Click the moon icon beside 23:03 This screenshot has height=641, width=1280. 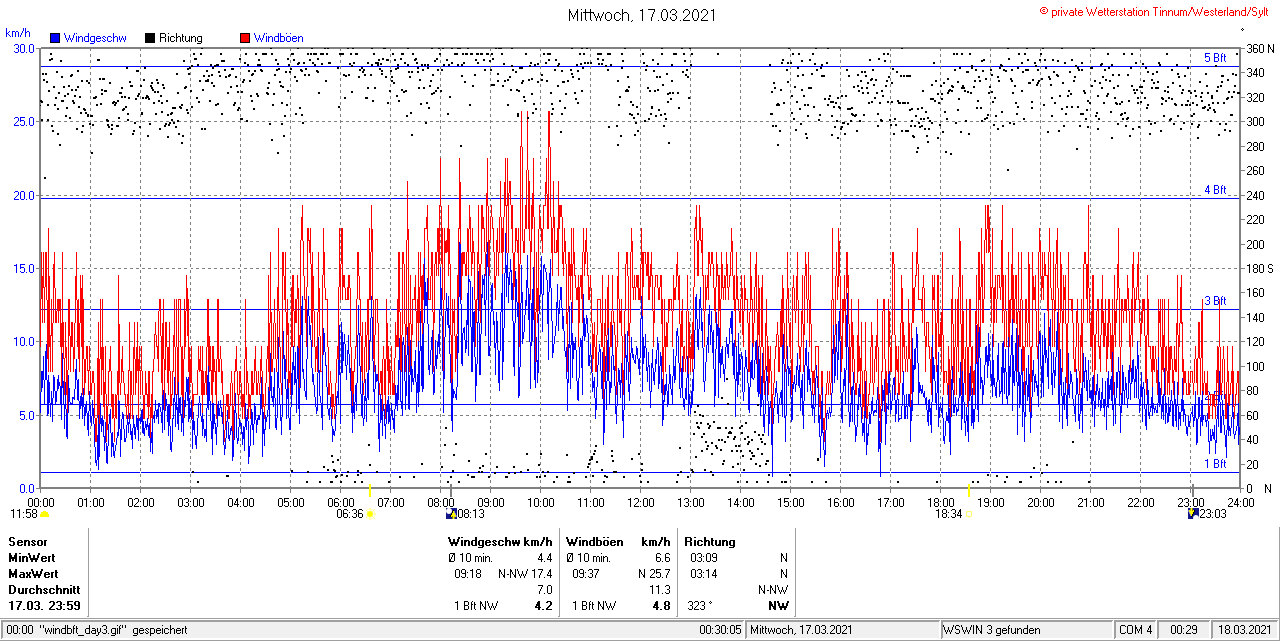[1192, 514]
